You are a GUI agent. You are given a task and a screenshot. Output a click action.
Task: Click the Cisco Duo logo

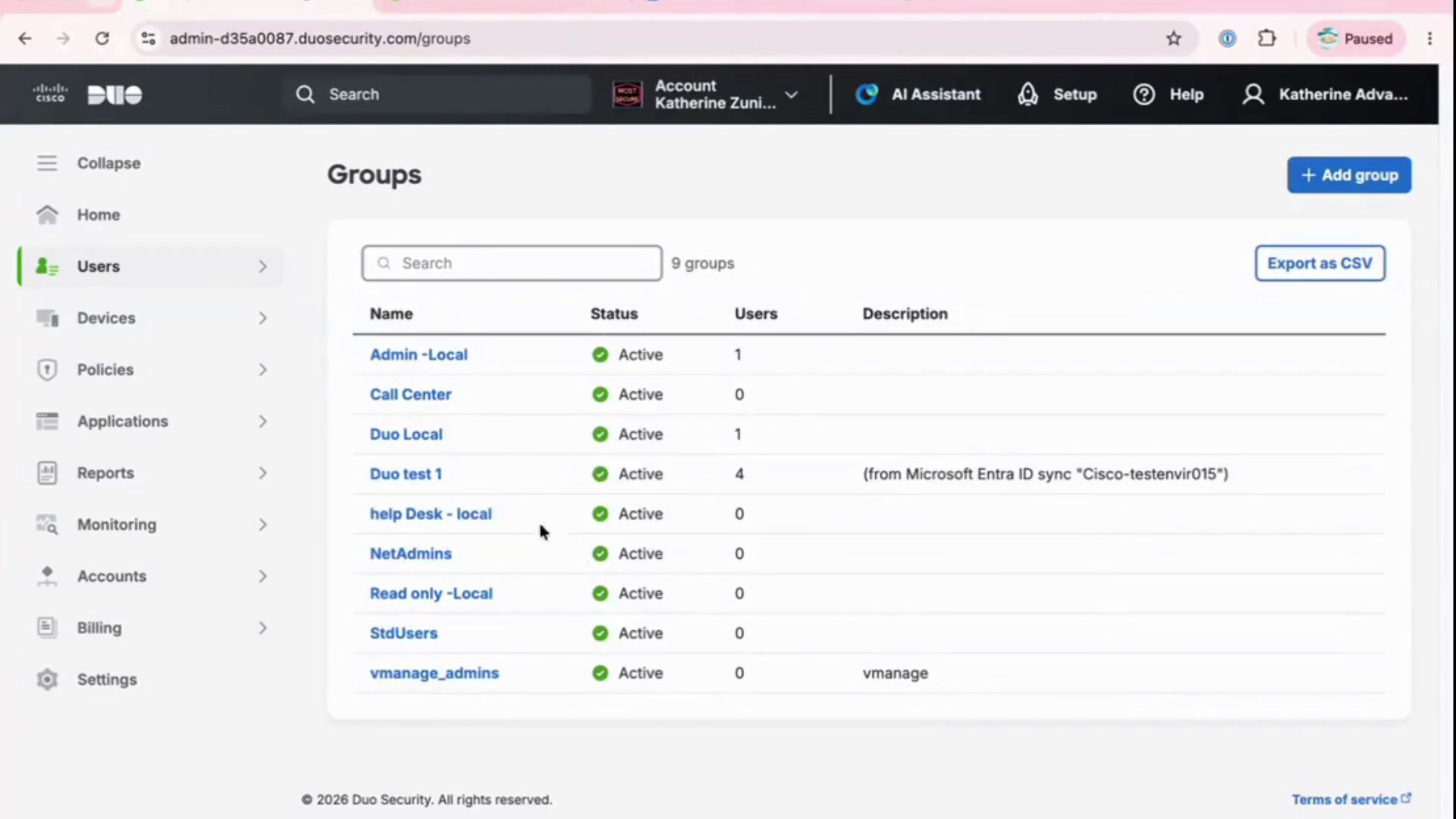(x=88, y=94)
